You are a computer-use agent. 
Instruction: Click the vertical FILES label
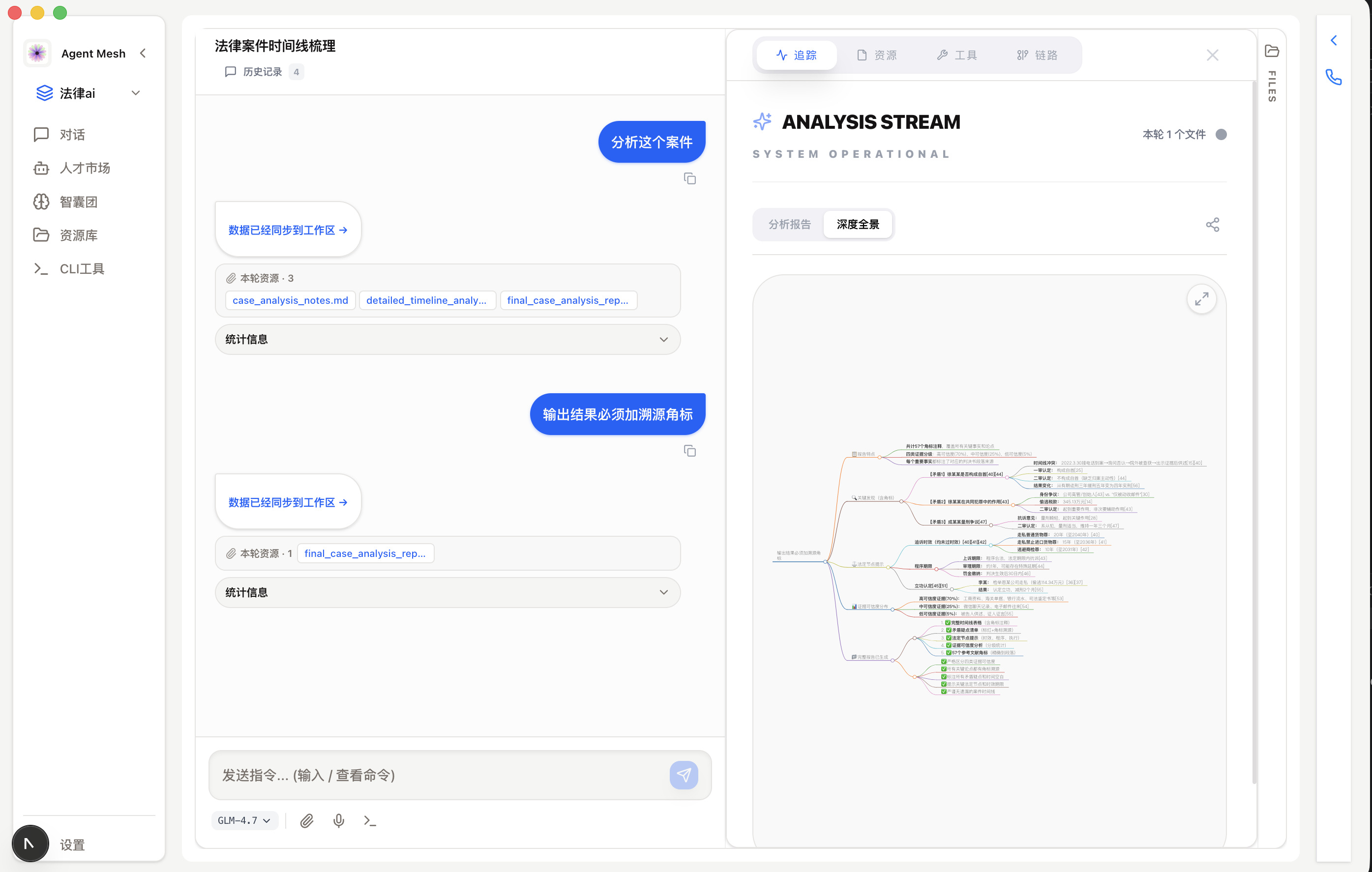[x=1272, y=87]
